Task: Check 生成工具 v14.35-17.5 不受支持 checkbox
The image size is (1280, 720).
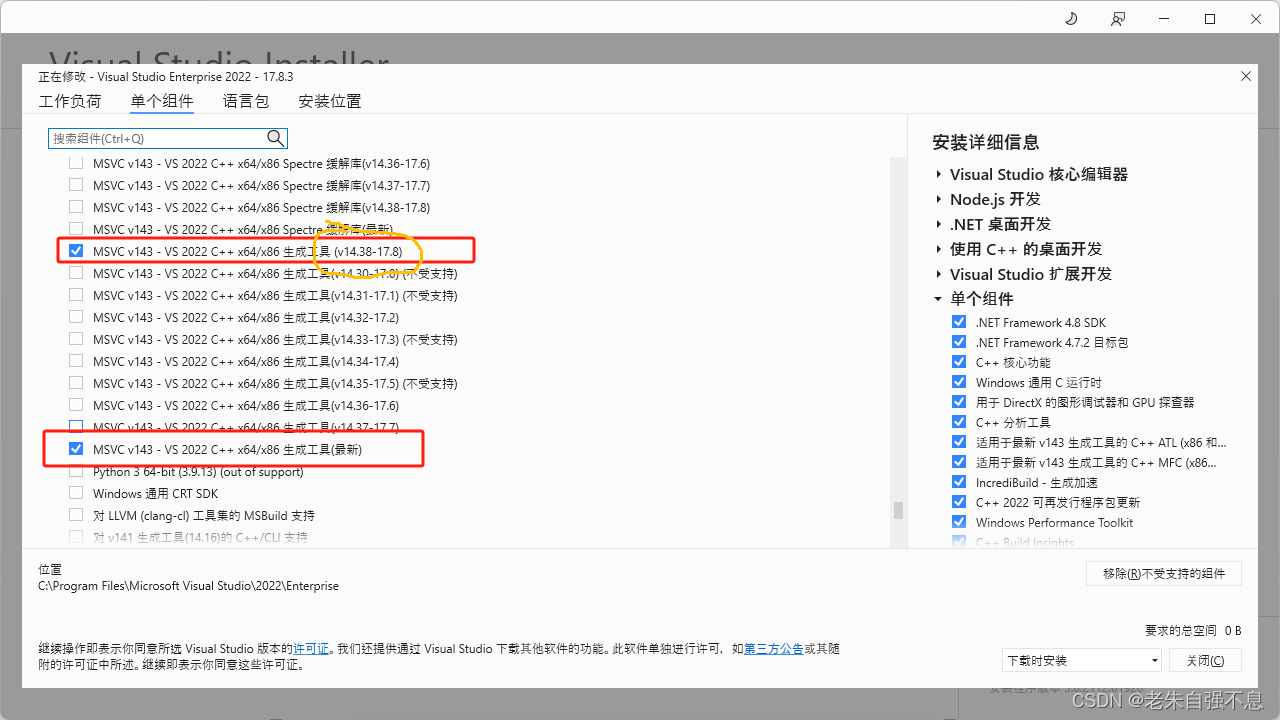Action: [76, 383]
